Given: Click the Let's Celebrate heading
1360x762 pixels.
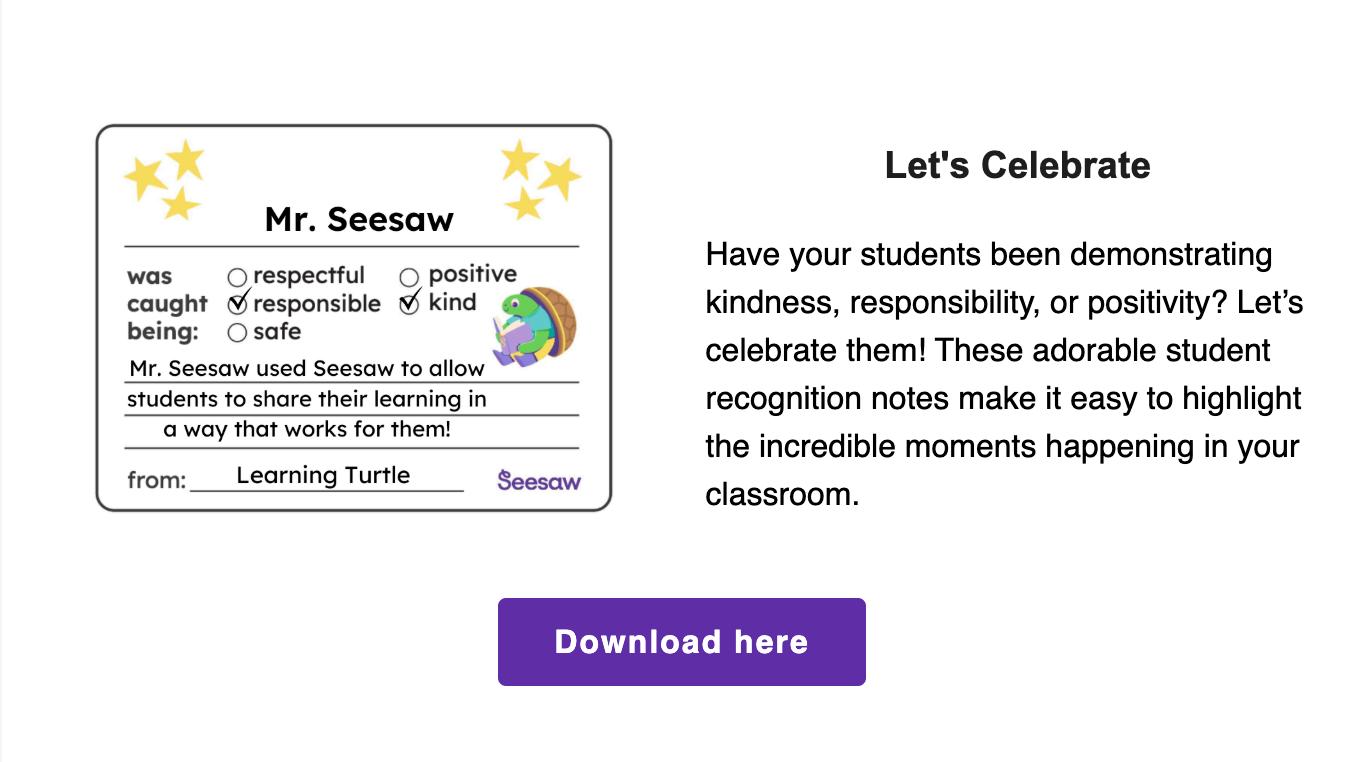Looking at the screenshot, I should [1017, 165].
